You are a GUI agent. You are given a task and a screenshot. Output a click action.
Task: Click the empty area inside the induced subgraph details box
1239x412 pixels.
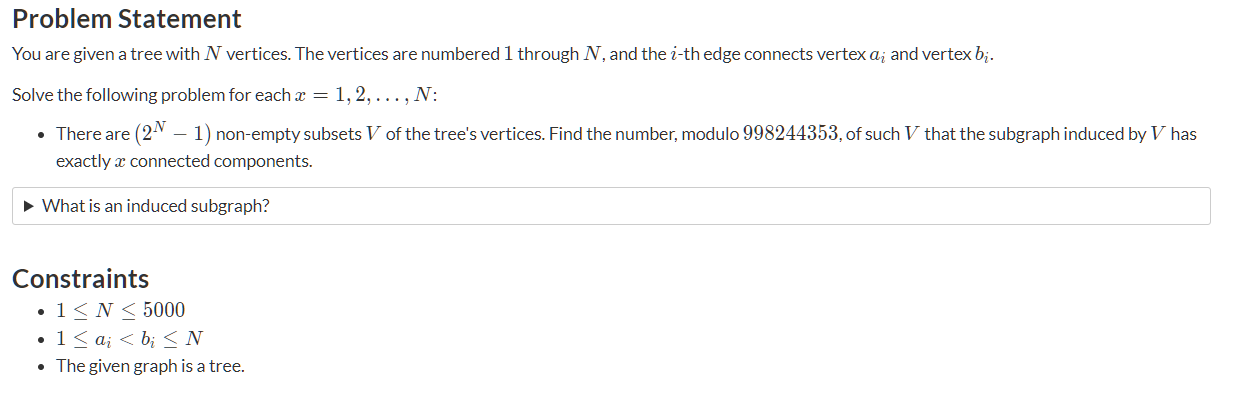(740, 206)
